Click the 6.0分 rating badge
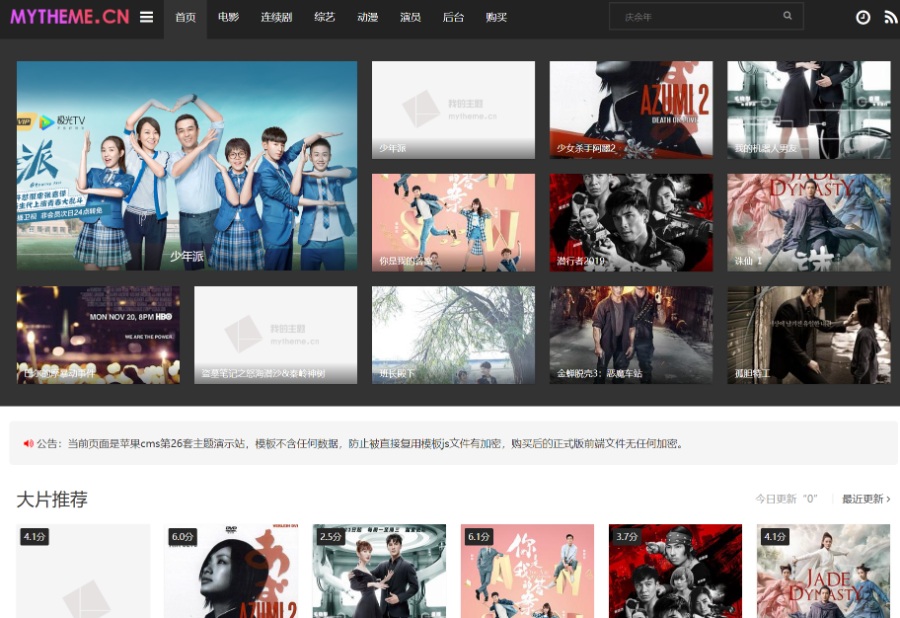Image resolution: width=900 pixels, height=618 pixels. 182,537
